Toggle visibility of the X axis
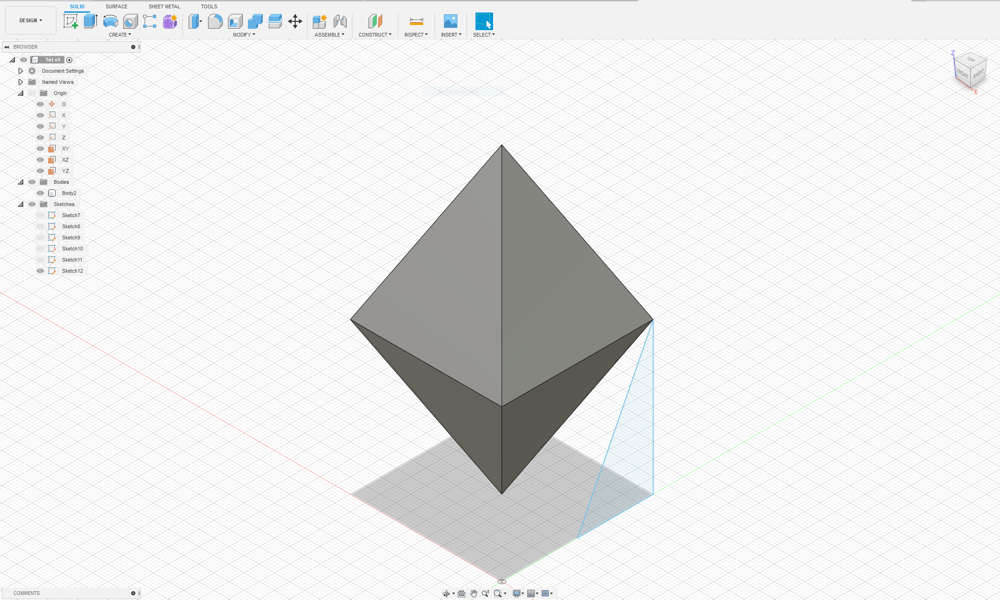 pos(40,115)
